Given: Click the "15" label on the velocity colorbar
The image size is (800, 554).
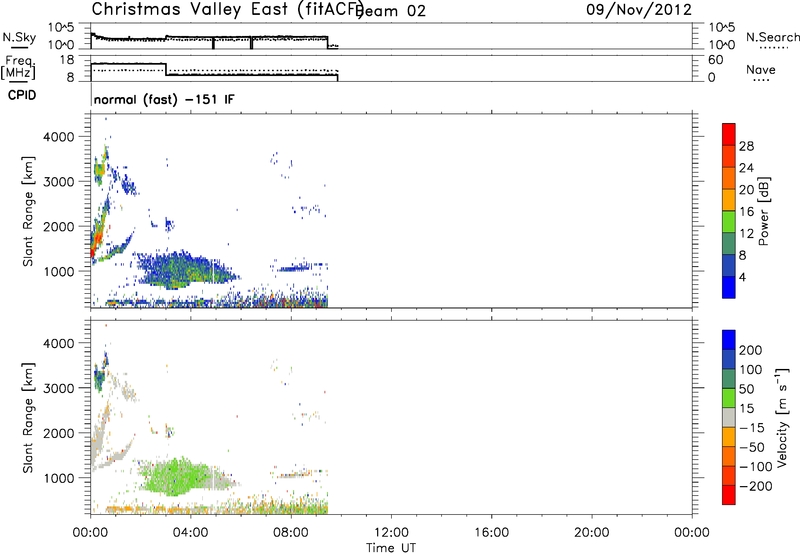Looking at the screenshot, I should (746, 408).
